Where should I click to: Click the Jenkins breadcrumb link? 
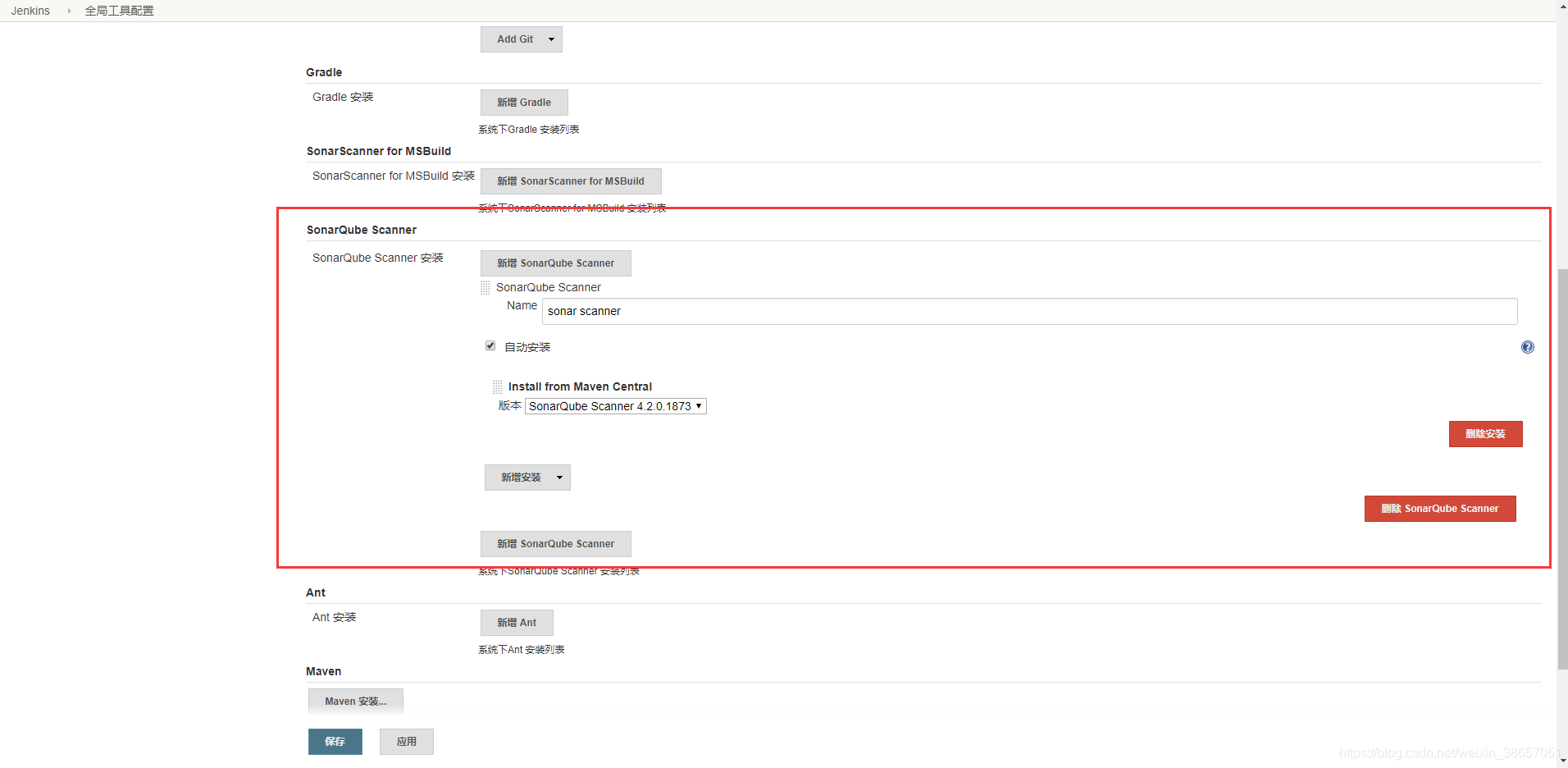(30, 11)
